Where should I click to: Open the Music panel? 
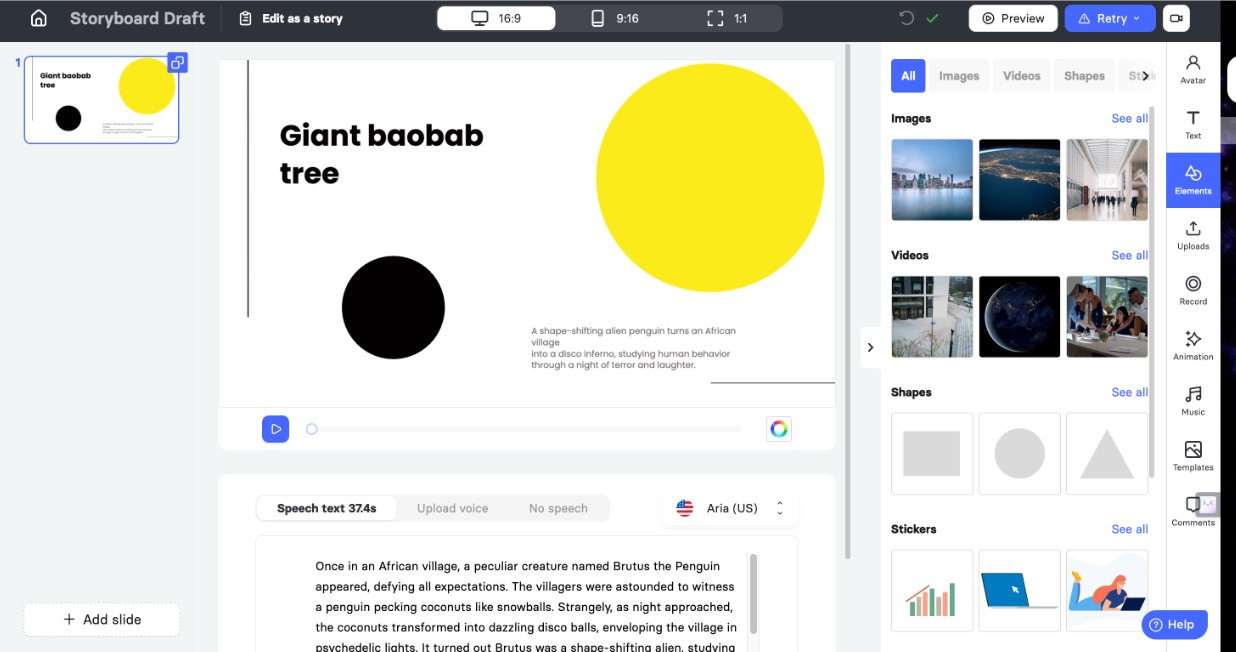[x=1192, y=400]
